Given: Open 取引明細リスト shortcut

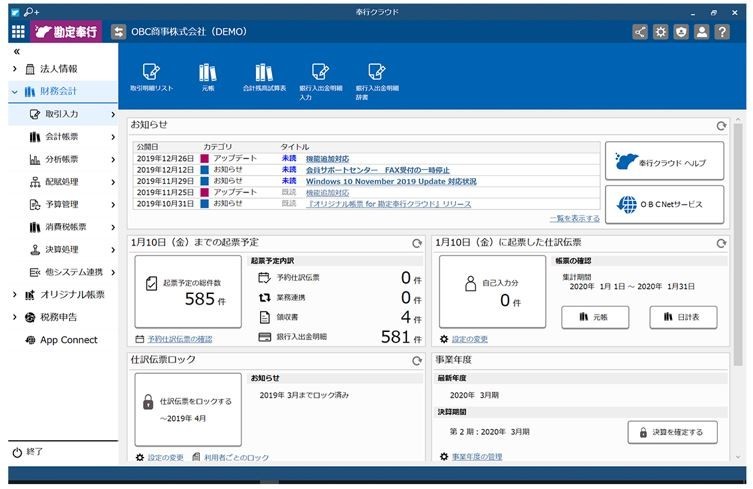Looking at the screenshot, I should 151,77.
